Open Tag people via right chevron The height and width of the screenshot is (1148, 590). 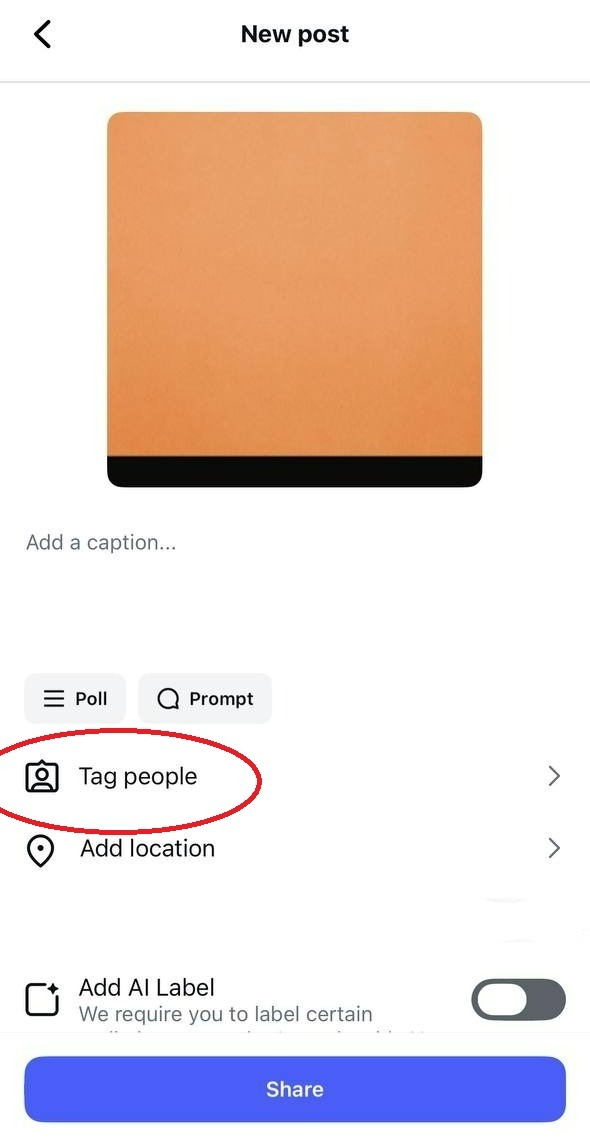554,776
